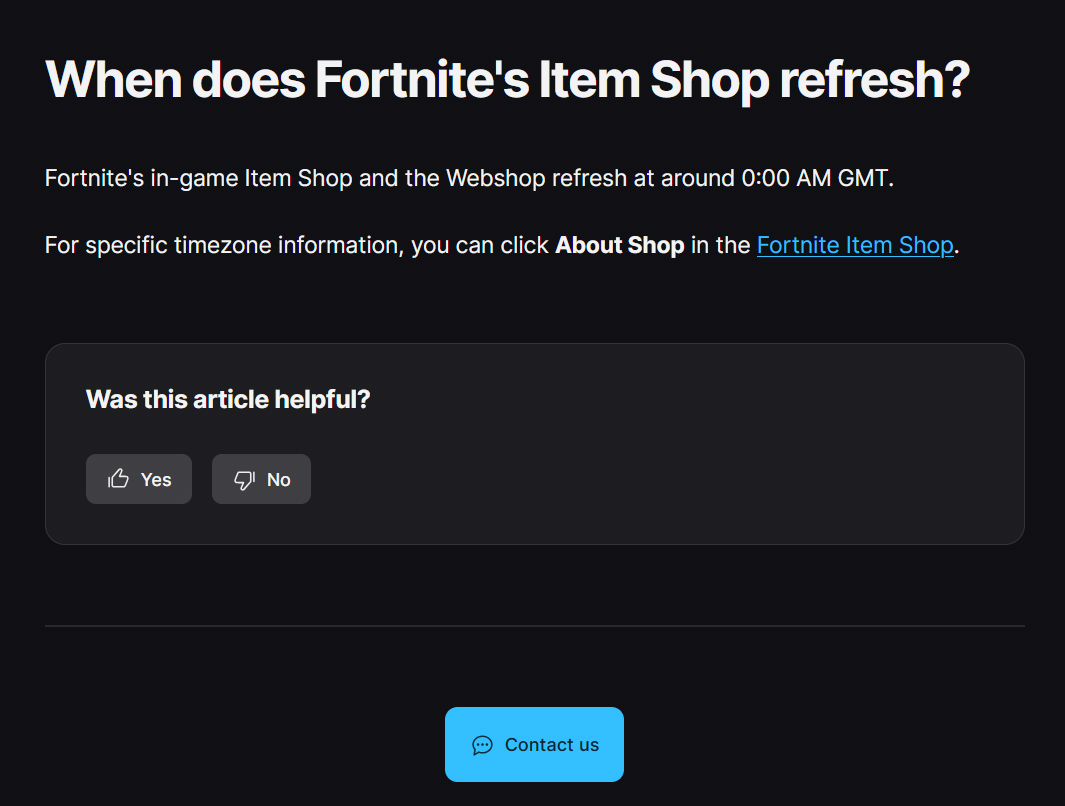Click the word "refresh?" in the title
The width and height of the screenshot is (1065, 806).
[x=875, y=80]
